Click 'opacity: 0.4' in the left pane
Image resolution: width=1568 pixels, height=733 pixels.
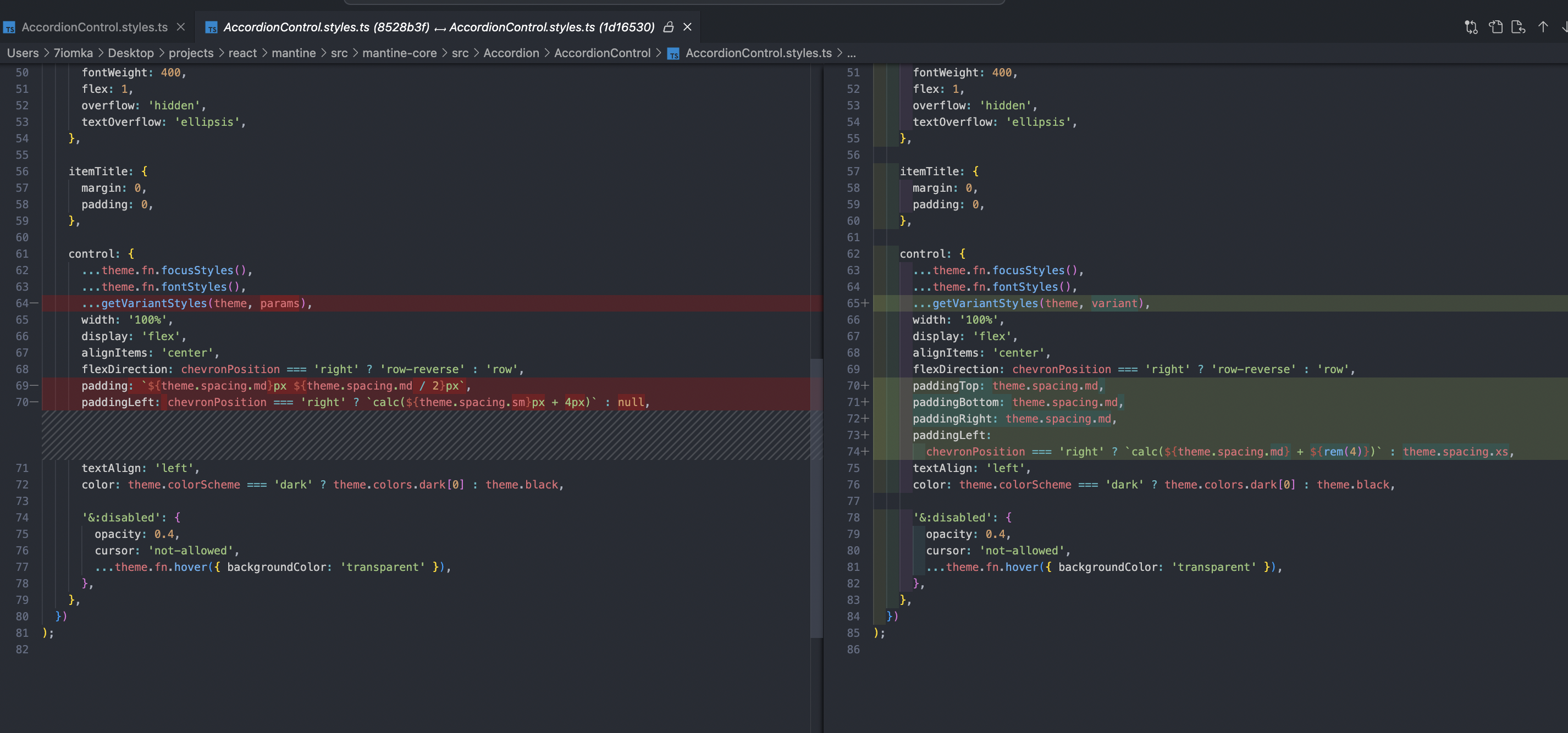(134, 534)
